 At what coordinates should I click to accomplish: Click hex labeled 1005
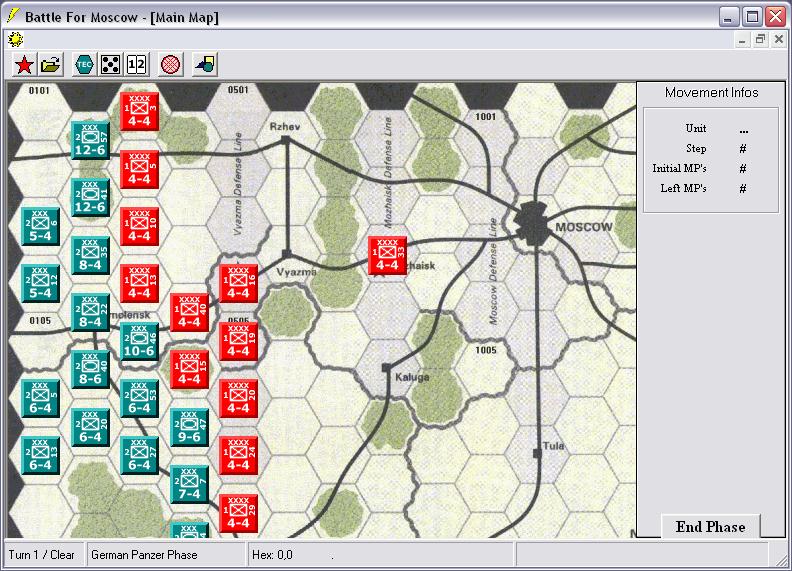tap(487, 369)
